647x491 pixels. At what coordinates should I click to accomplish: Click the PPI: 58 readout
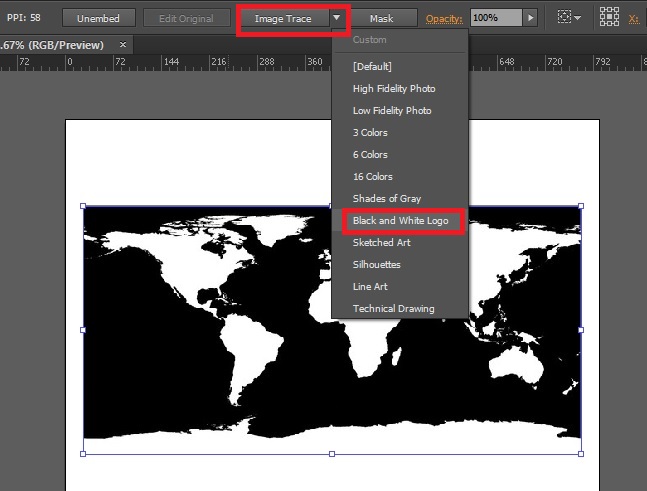[x=24, y=18]
